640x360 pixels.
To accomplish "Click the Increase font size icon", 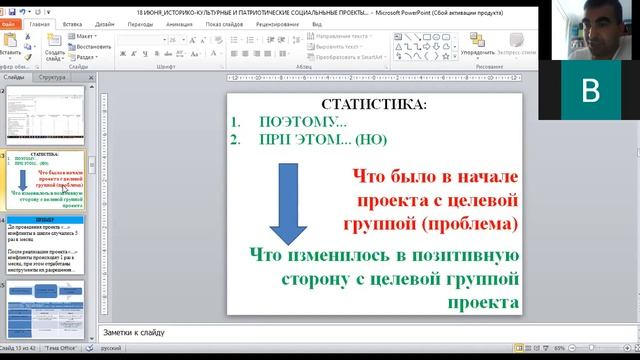I will coord(192,40).
